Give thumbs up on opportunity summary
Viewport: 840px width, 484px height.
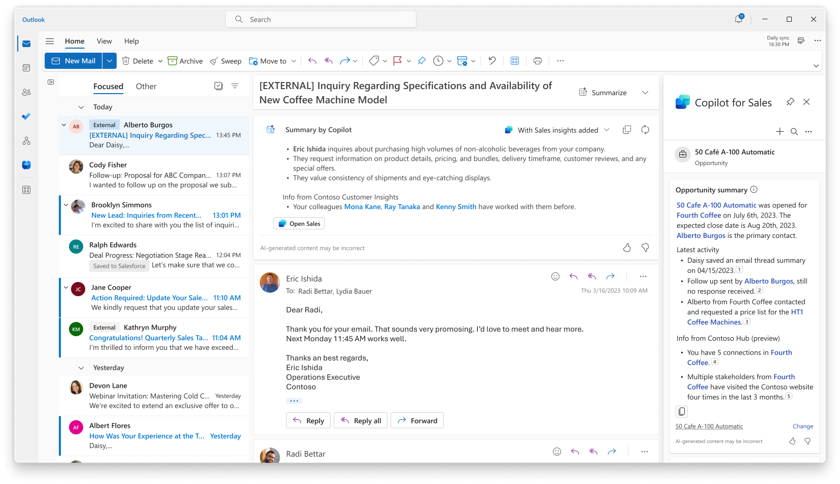point(792,441)
